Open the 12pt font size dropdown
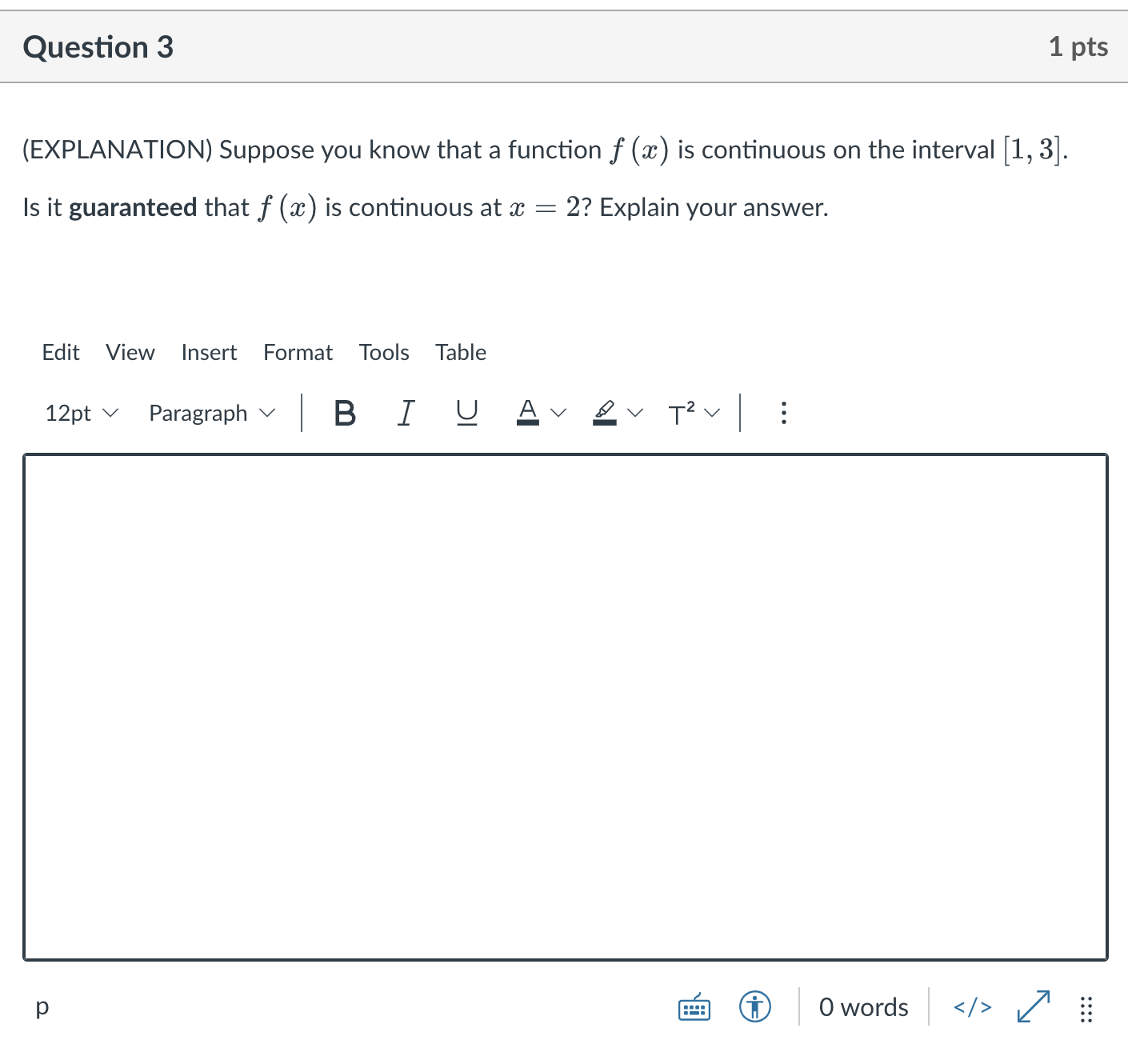The image size is (1128, 1064). click(x=81, y=413)
